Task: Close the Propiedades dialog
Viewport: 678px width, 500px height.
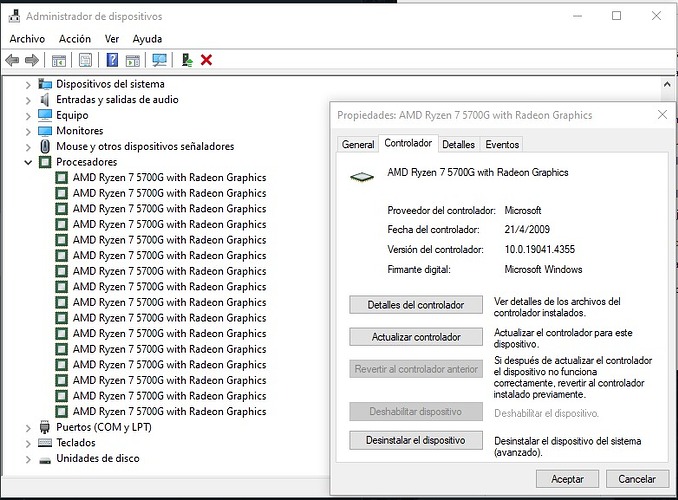Action: click(662, 115)
